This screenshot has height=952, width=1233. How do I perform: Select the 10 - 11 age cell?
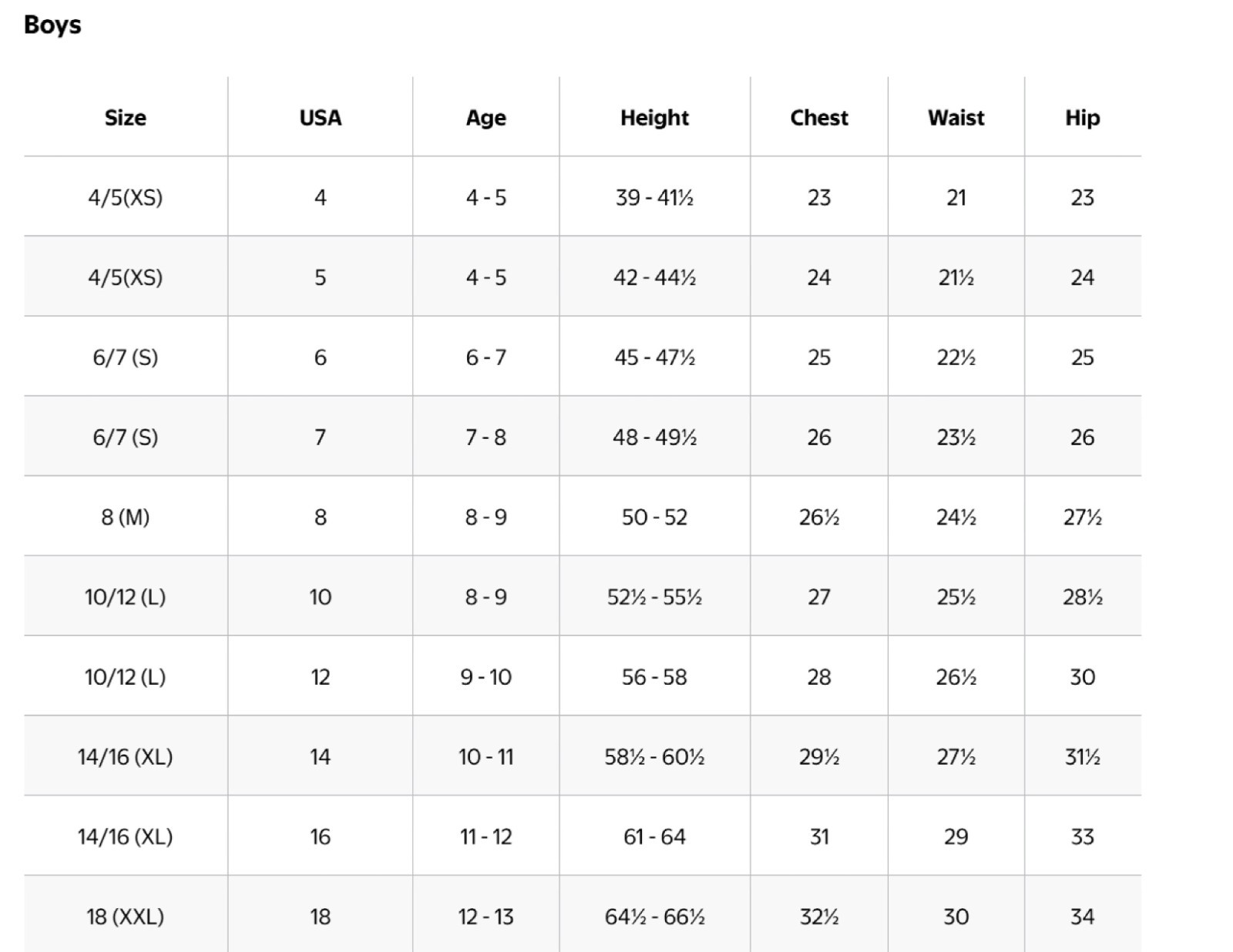point(485,757)
